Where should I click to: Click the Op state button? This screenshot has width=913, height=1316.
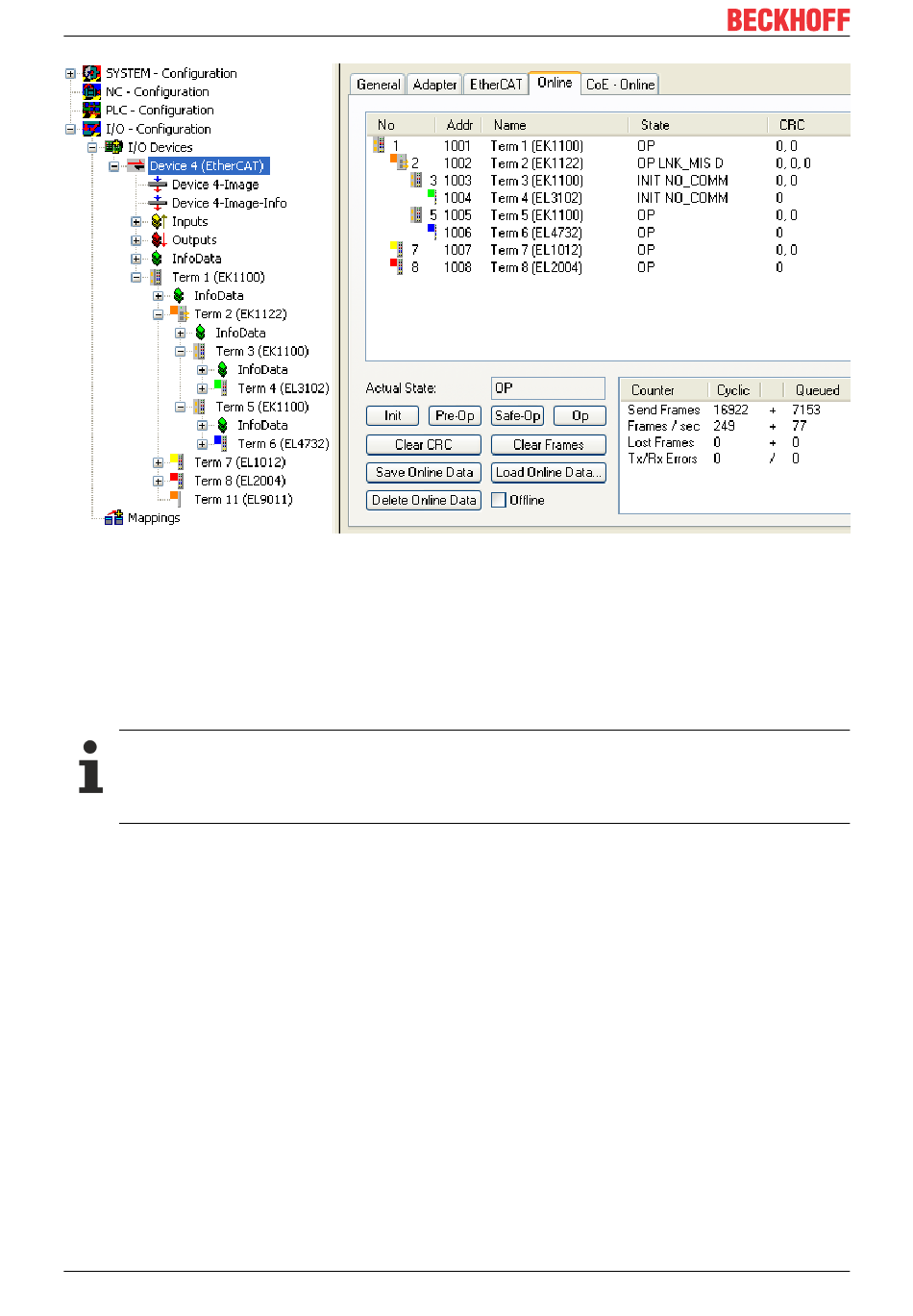pyautogui.click(x=580, y=415)
